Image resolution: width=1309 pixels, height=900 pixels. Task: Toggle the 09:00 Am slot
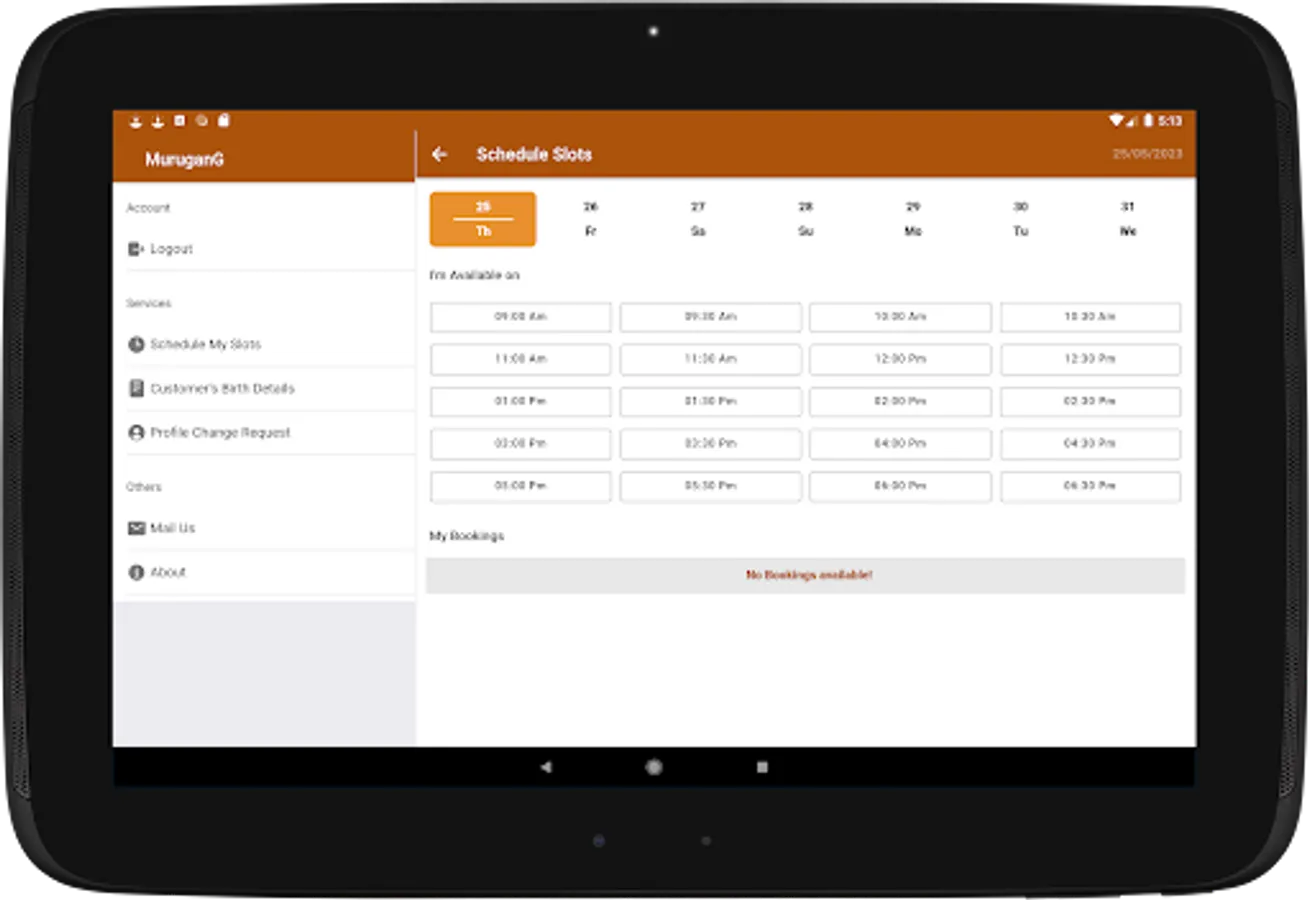pyautogui.click(x=521, y=317)
